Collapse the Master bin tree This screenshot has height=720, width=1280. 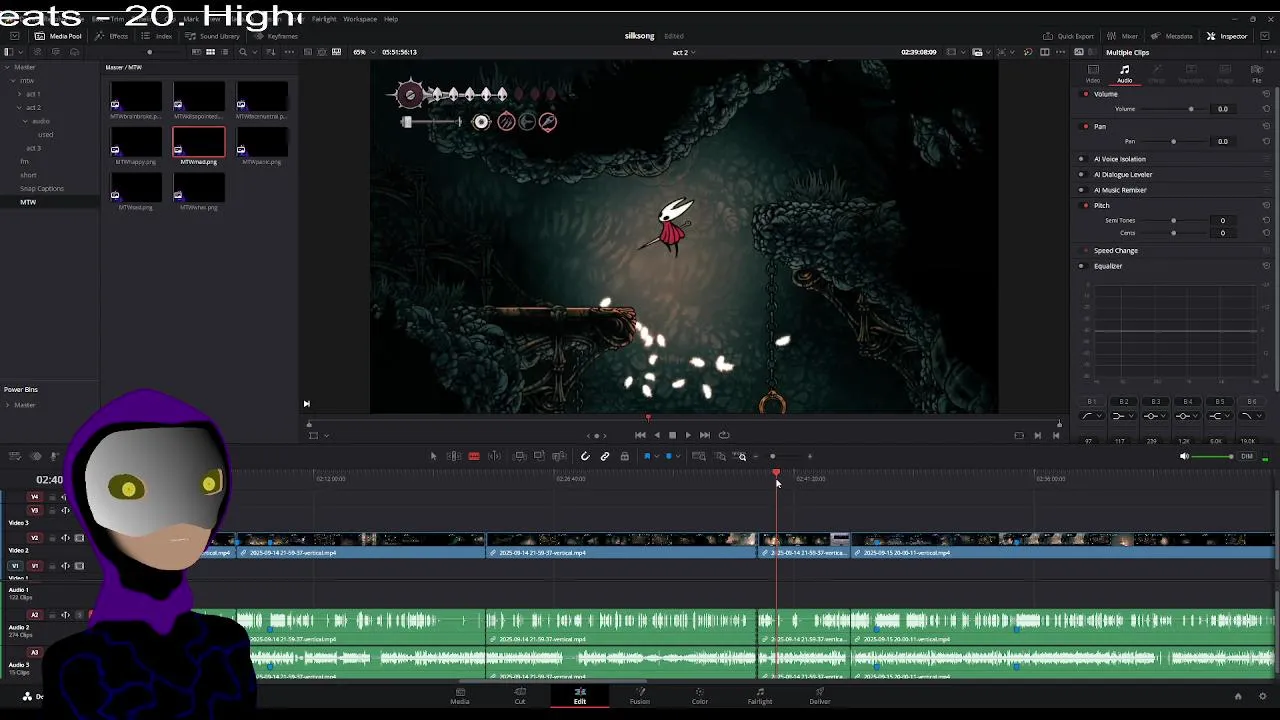[x=7, y=67]
